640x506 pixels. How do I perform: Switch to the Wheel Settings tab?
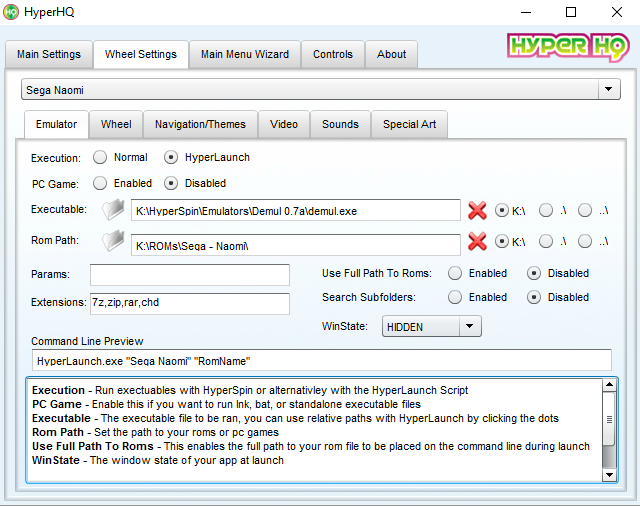tap(141, 54)
